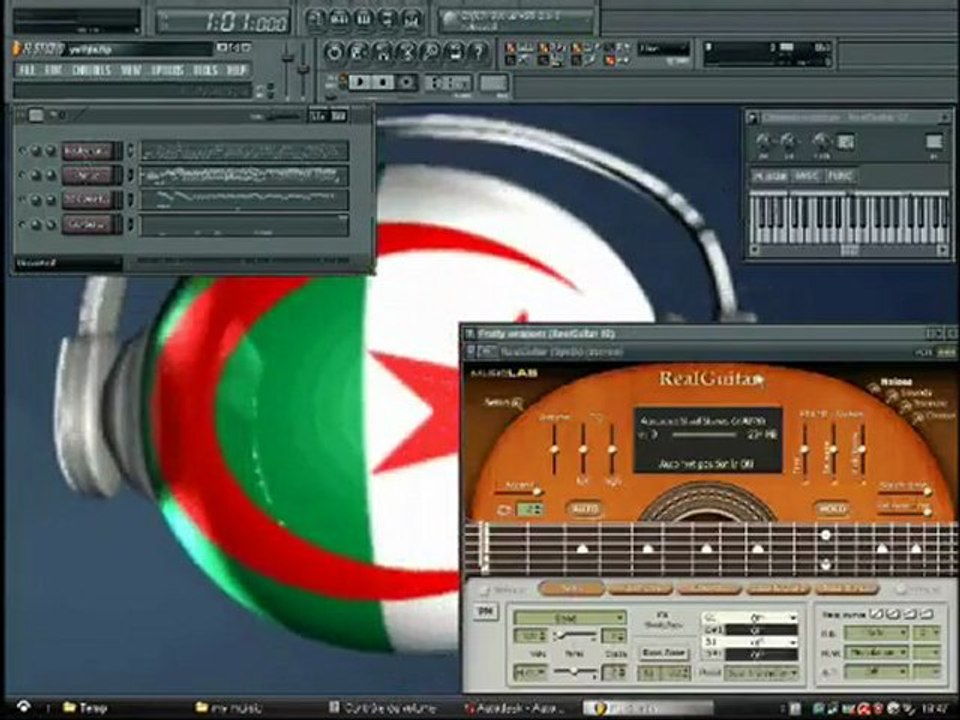The height and width of the screenshot is (720, 960).
Task: Mute the top channel using its green LED
Action: (x=23, y=151)
